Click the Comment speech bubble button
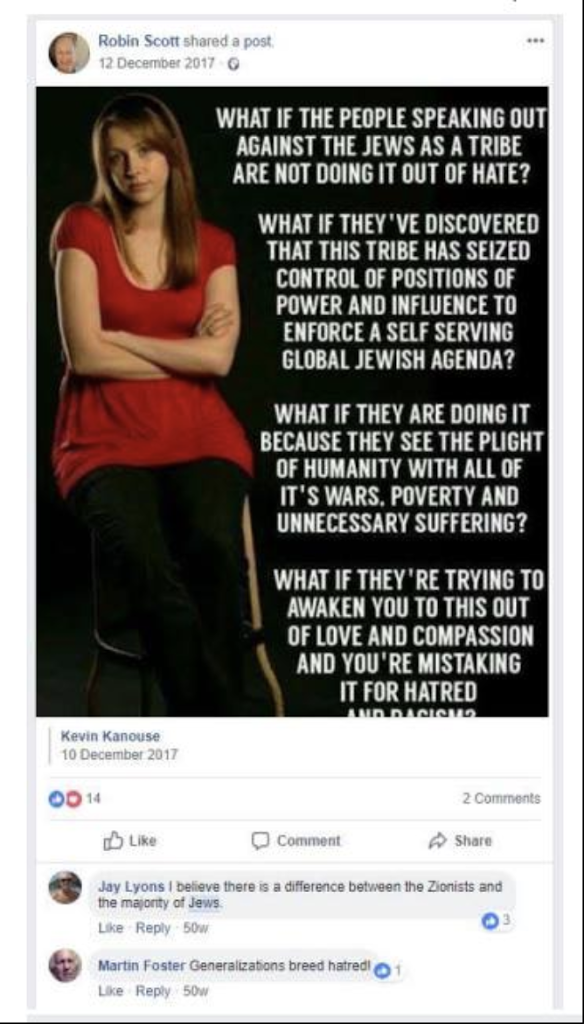This screenshot has width=584, height=1024. pyautogui.click(x=297, y=840)
